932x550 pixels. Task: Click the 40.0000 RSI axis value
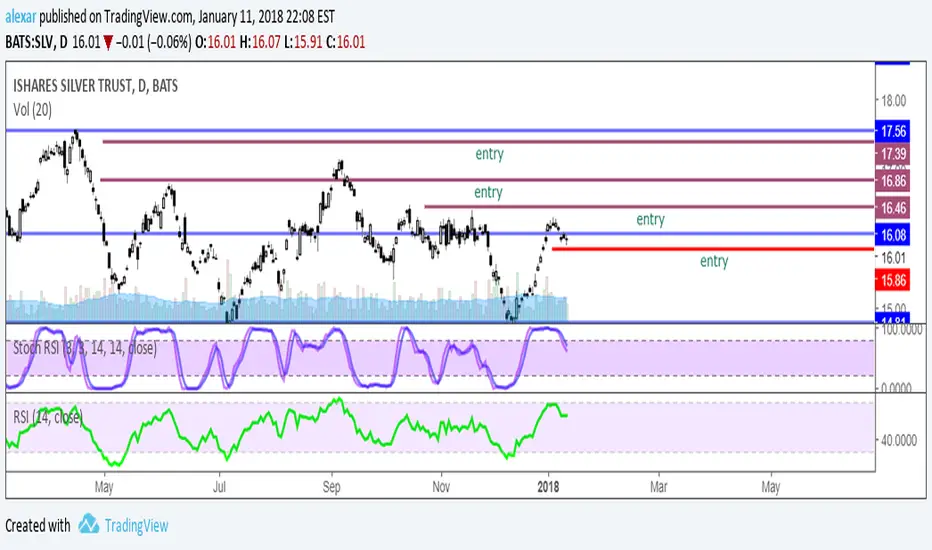[x=899, y=441]
